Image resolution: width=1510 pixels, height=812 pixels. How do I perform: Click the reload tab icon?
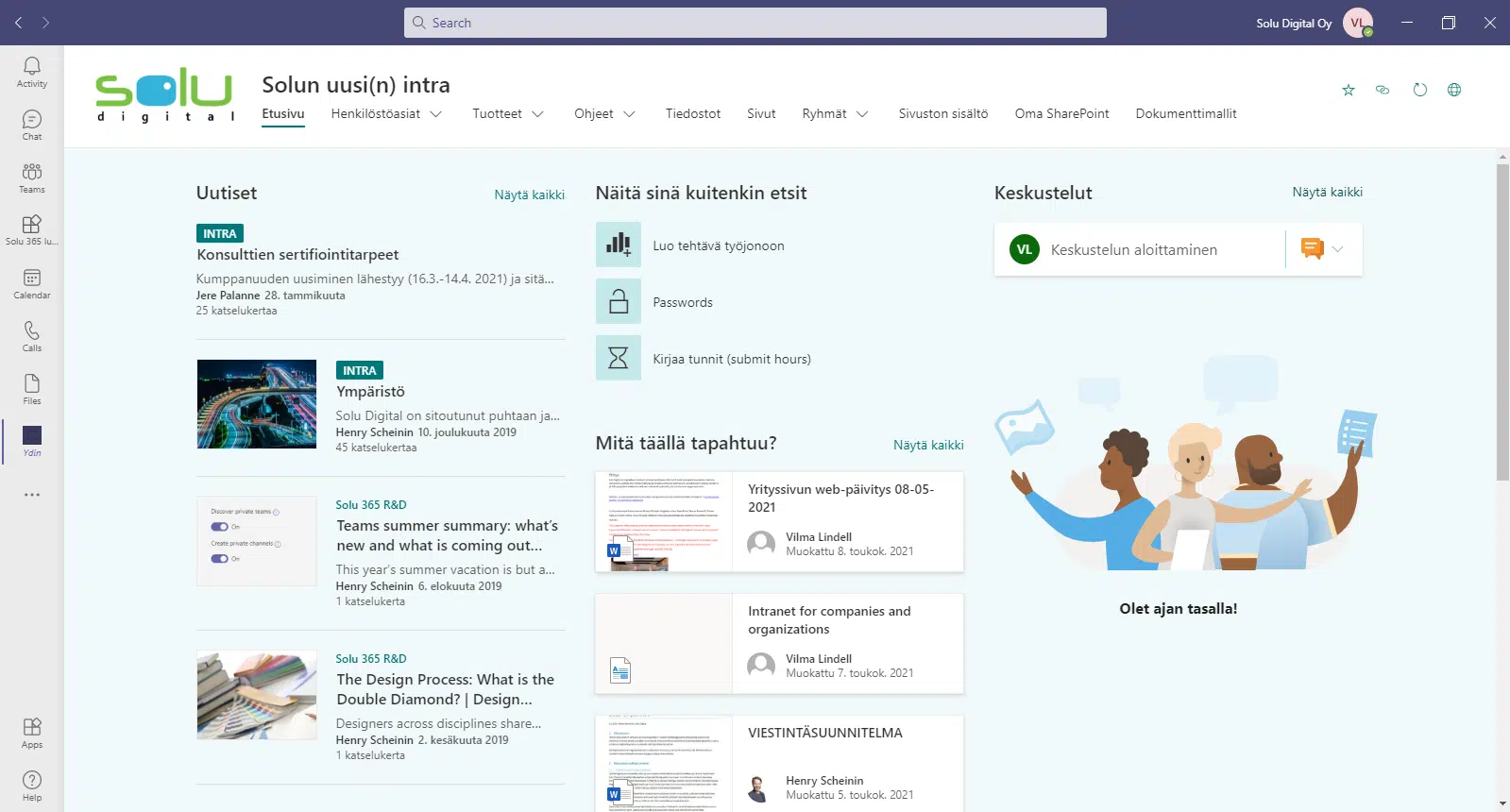tap(1419, 91)
